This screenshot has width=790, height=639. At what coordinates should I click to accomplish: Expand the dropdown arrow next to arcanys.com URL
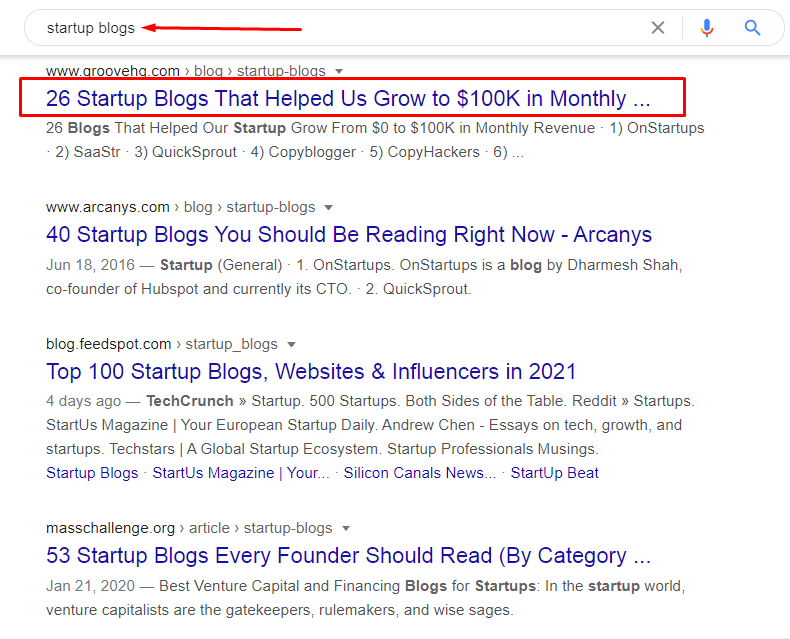click(x=328, y=208)
